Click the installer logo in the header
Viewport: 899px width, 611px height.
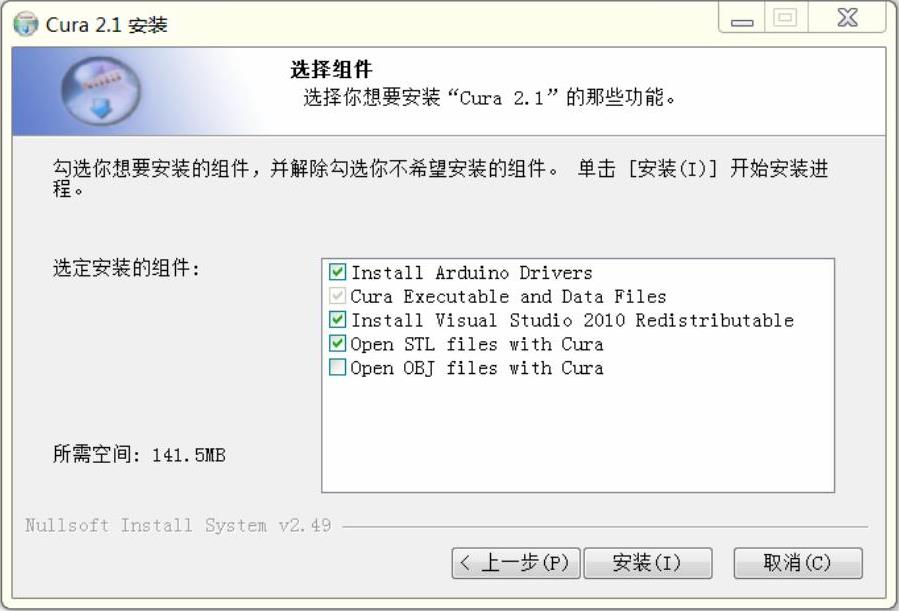(x=100, y=91)
